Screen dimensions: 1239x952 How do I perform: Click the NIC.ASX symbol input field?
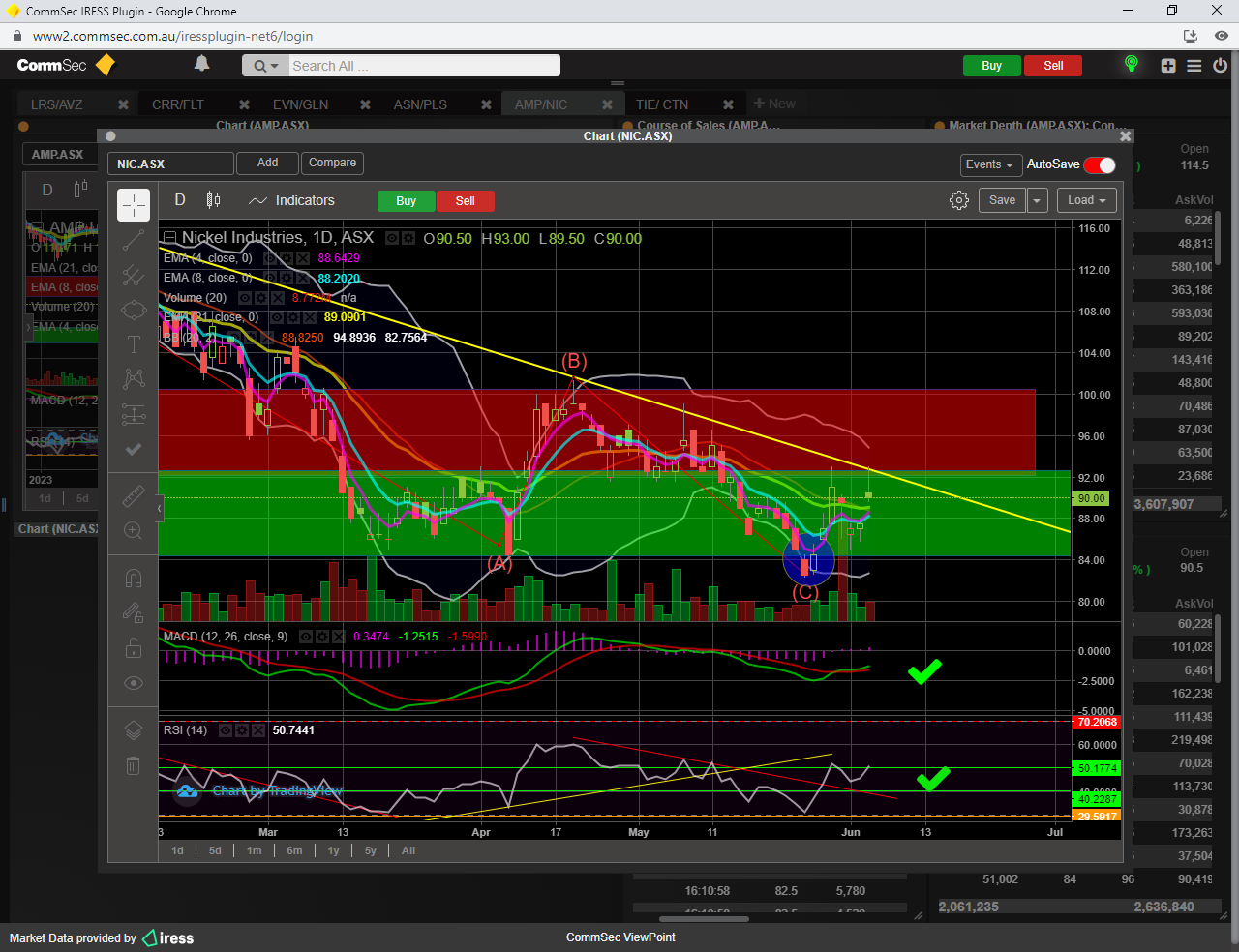point(170,164)
